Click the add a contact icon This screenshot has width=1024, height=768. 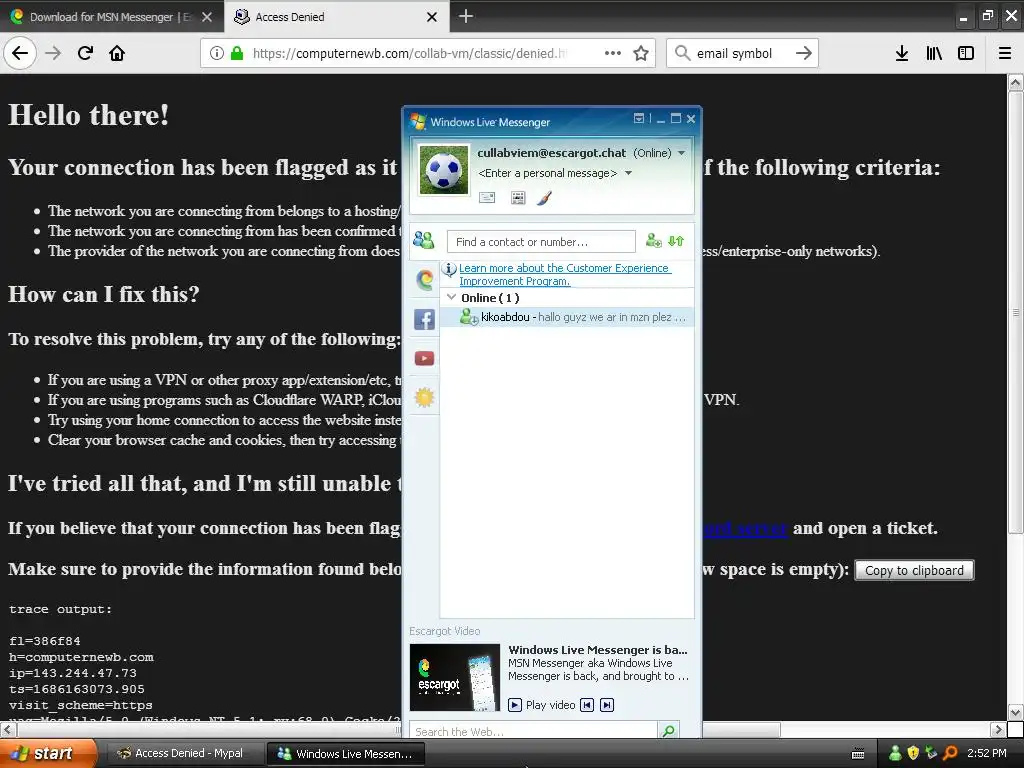tap(654, 241)
